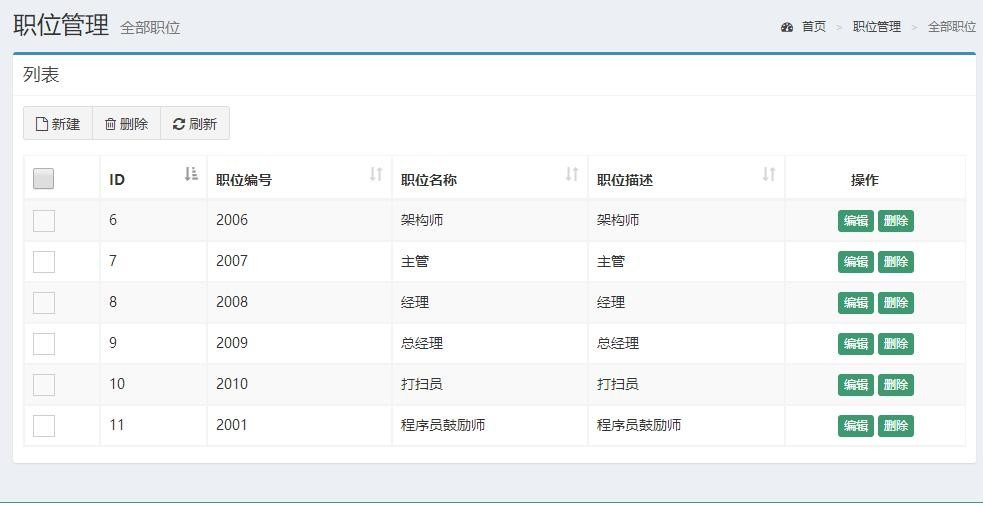Click the 职位描述 column header label

[625, 180]
